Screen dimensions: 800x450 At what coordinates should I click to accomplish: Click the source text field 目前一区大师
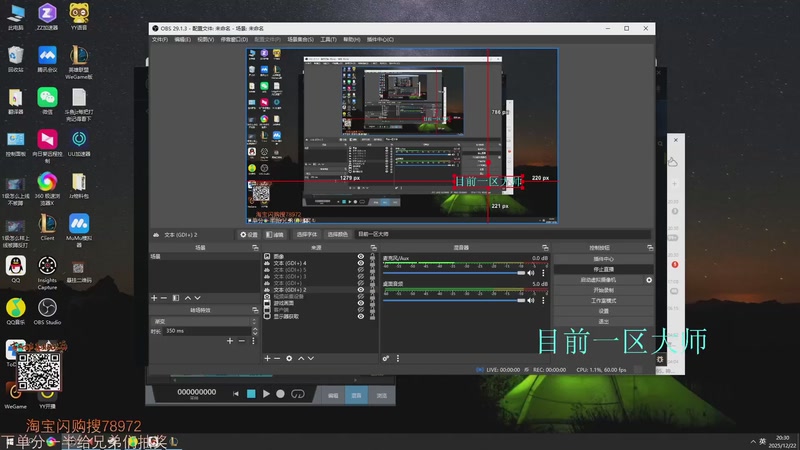(503, 234)
